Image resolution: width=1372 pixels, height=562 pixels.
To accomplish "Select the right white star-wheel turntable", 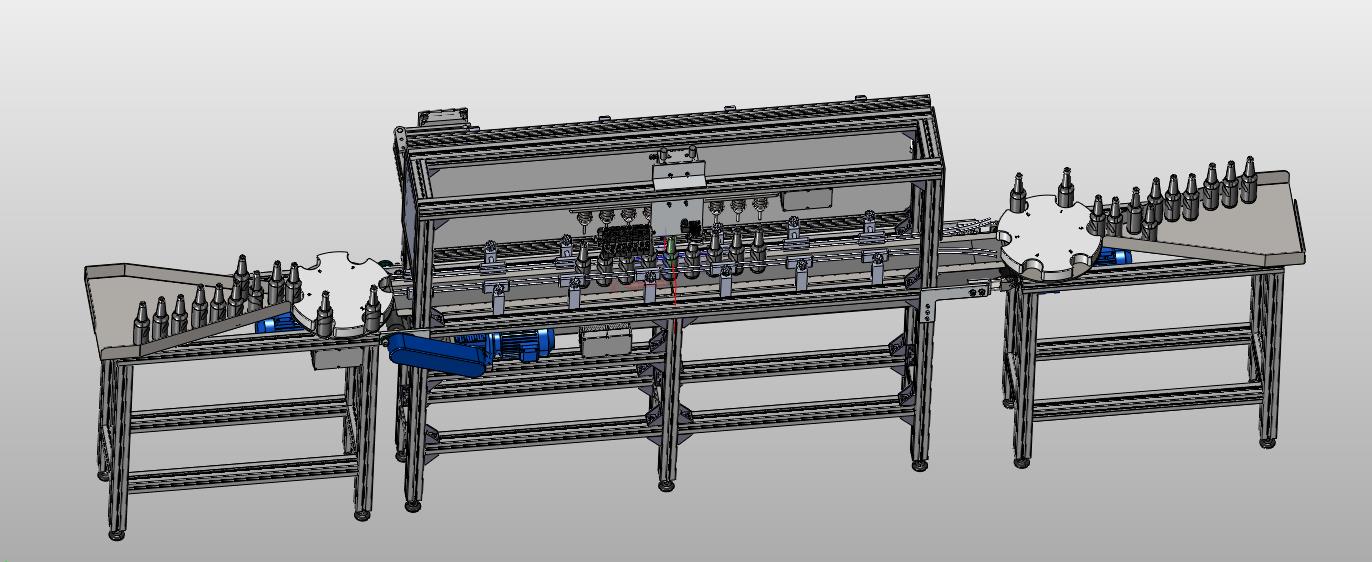I will click(x=1048, y=238).
